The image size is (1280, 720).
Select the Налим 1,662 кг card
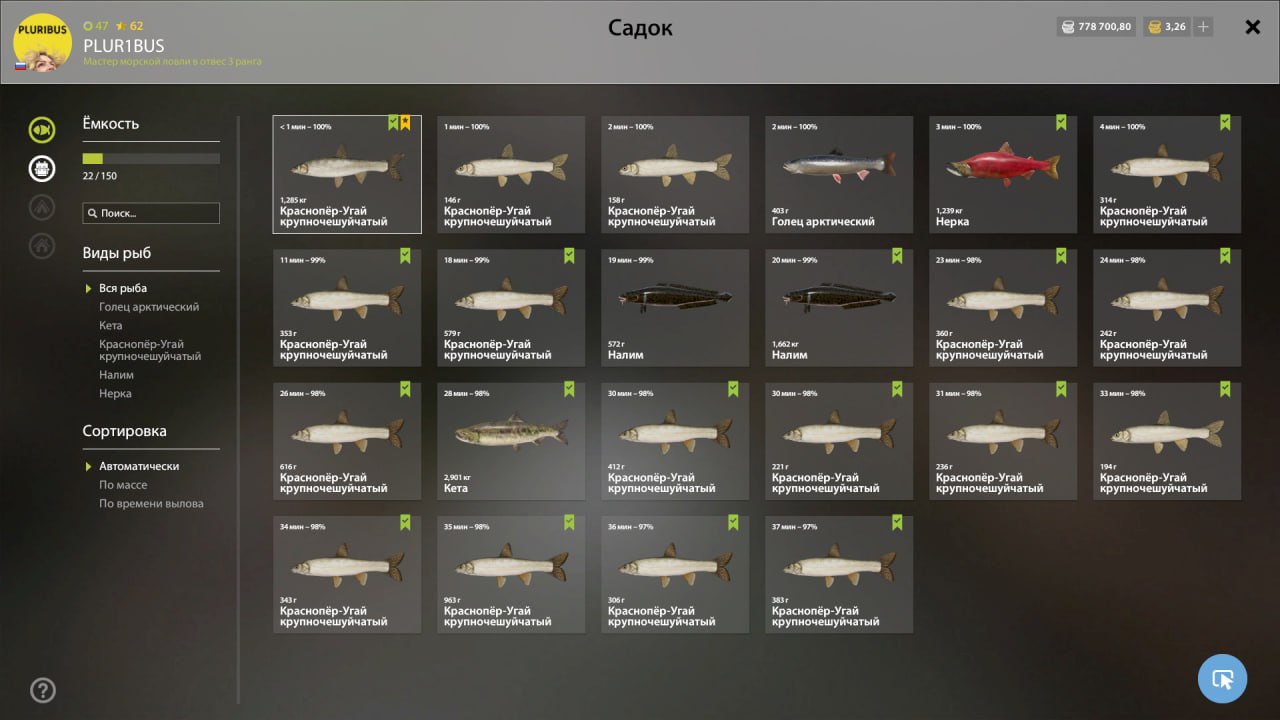coord(839,307)
